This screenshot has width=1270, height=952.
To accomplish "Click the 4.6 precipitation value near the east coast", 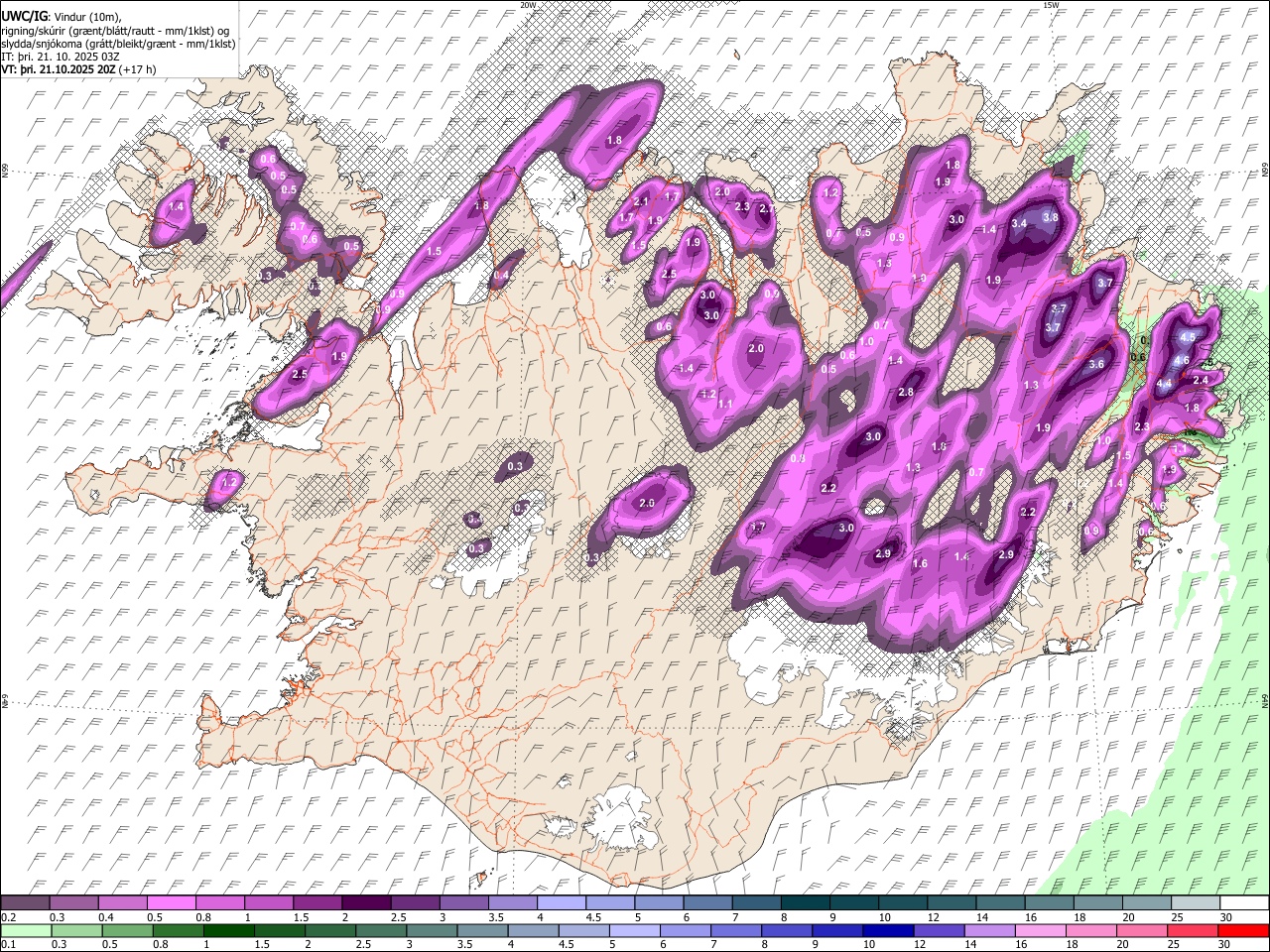I will coord(1182,360).
